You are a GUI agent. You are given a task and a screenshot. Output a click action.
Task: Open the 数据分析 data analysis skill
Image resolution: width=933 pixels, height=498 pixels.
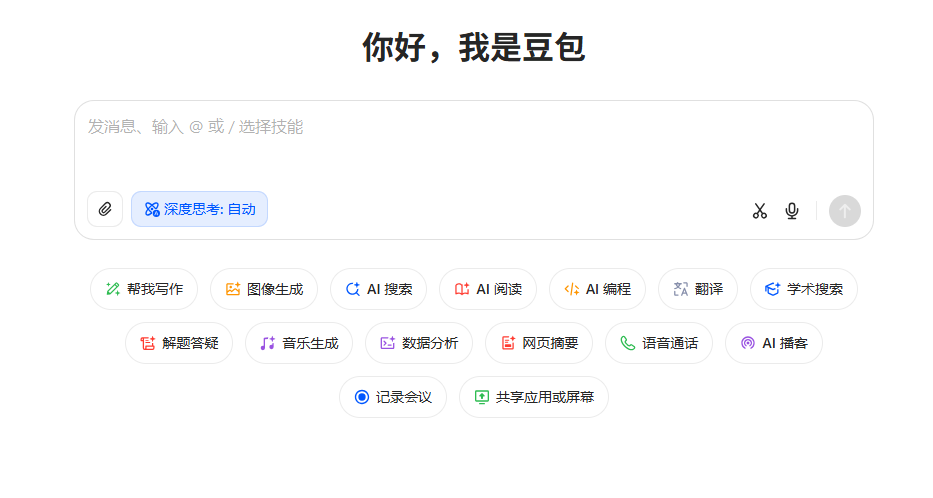point(419,343)
